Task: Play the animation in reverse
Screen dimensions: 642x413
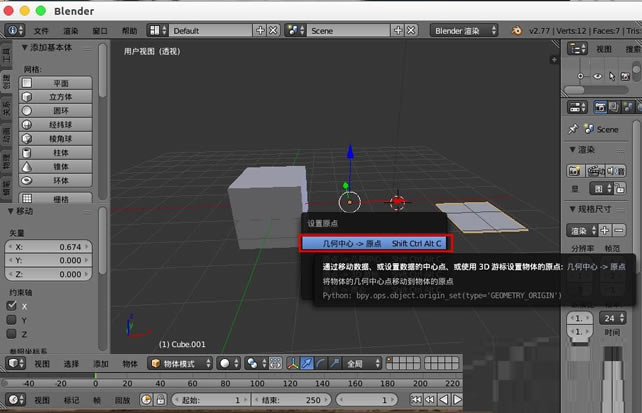Action: [443, 400]
